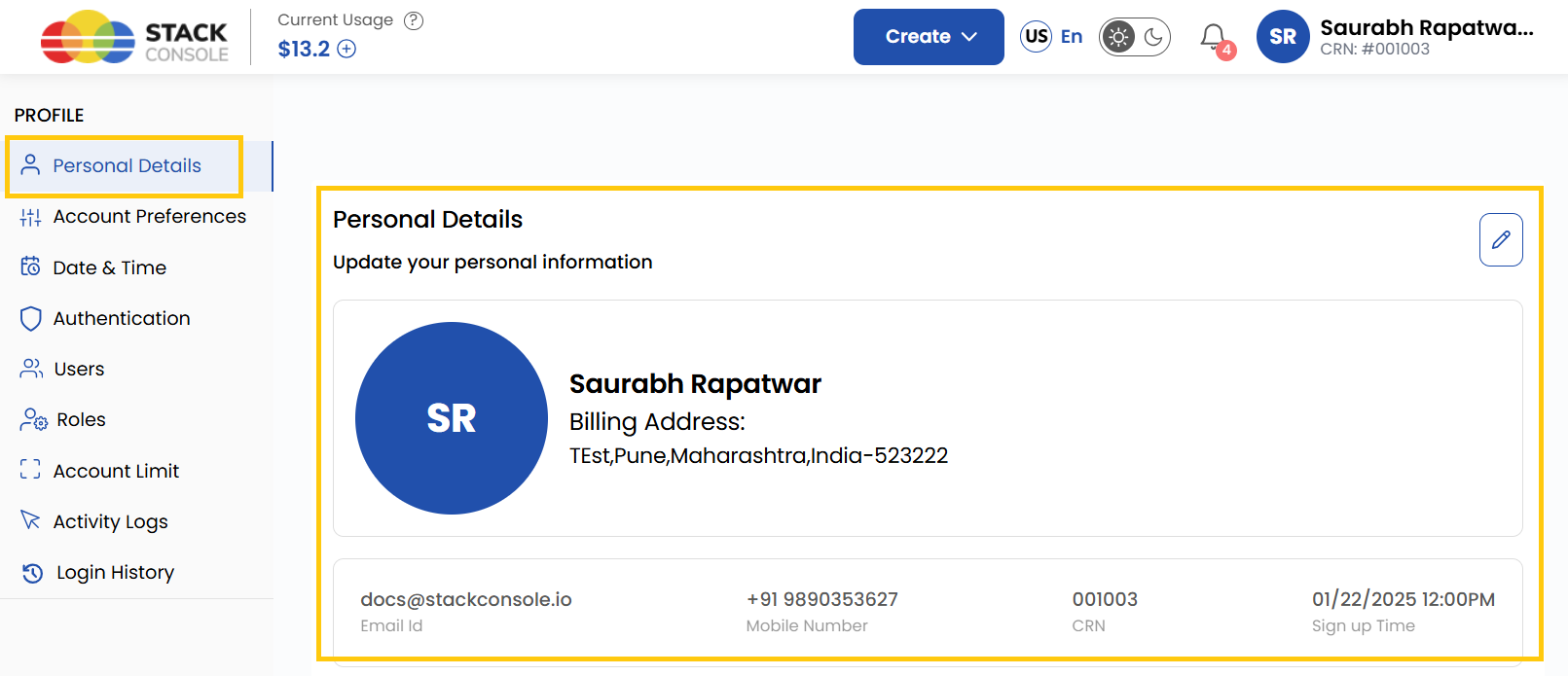
Task: Open Account Preferences settings
Action: pyautogui.click(x=149, y=216)
